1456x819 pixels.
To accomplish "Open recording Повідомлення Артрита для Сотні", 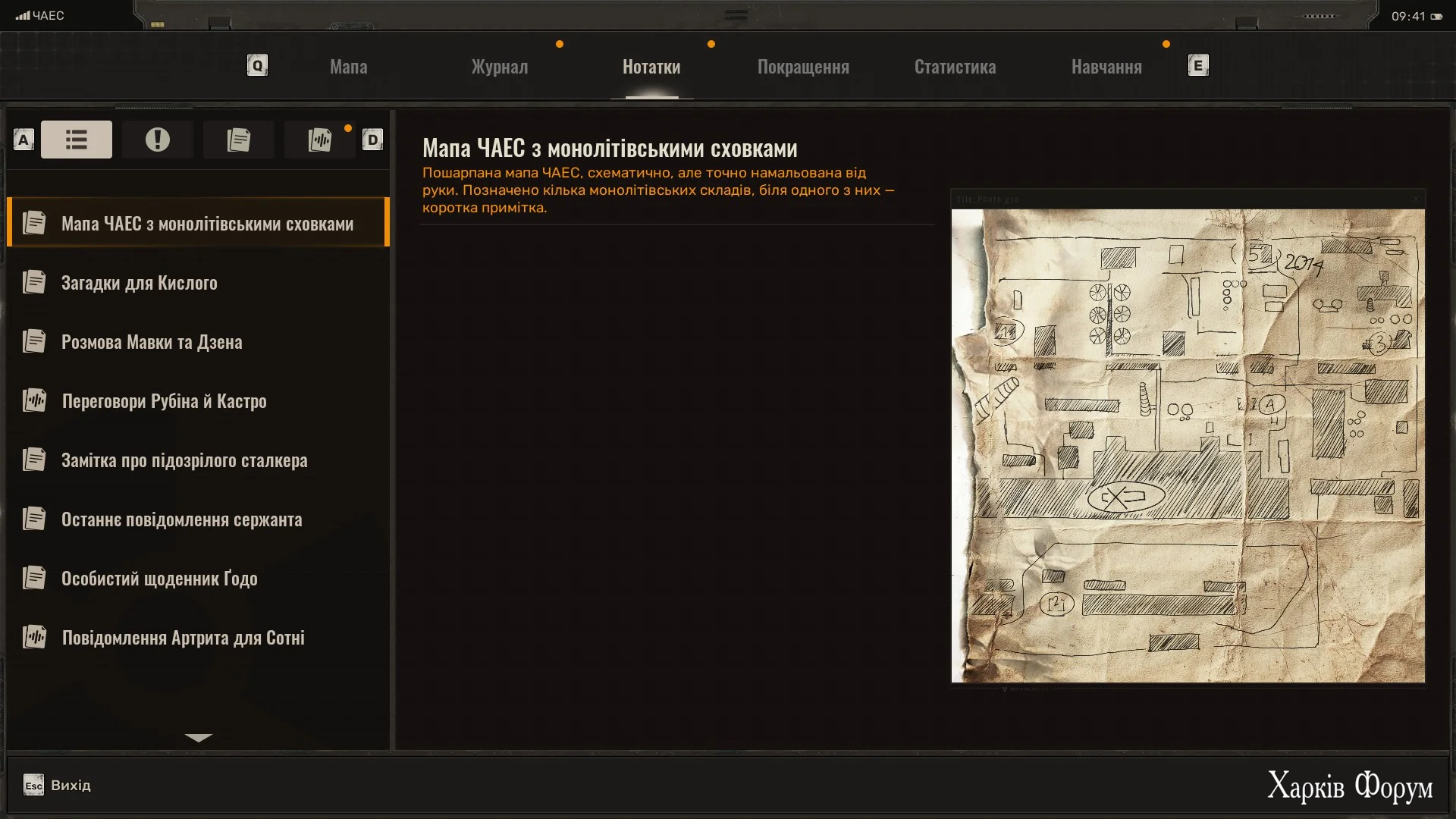I will point(198,637).
